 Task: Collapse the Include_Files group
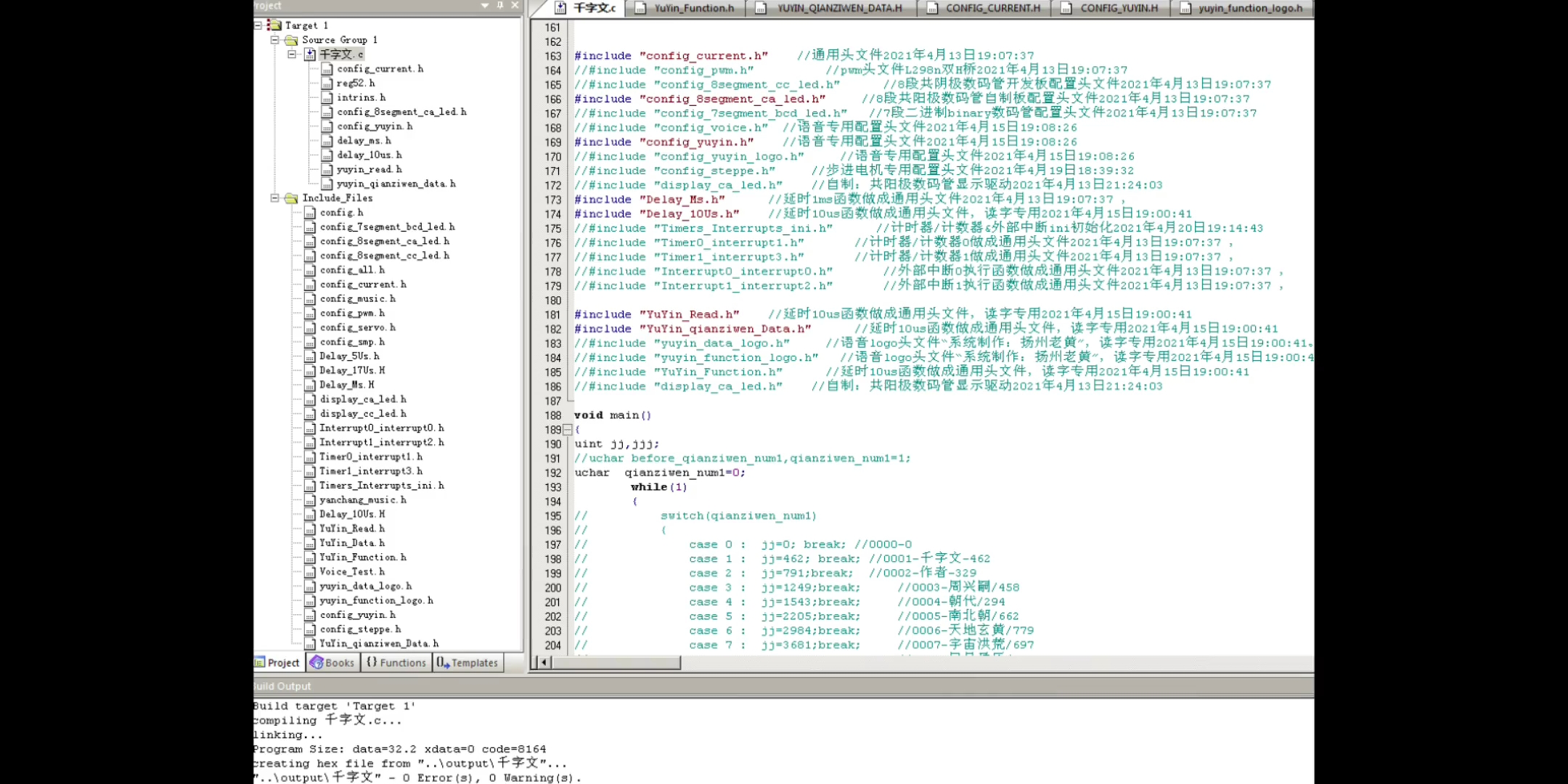[x=275, y=198]
